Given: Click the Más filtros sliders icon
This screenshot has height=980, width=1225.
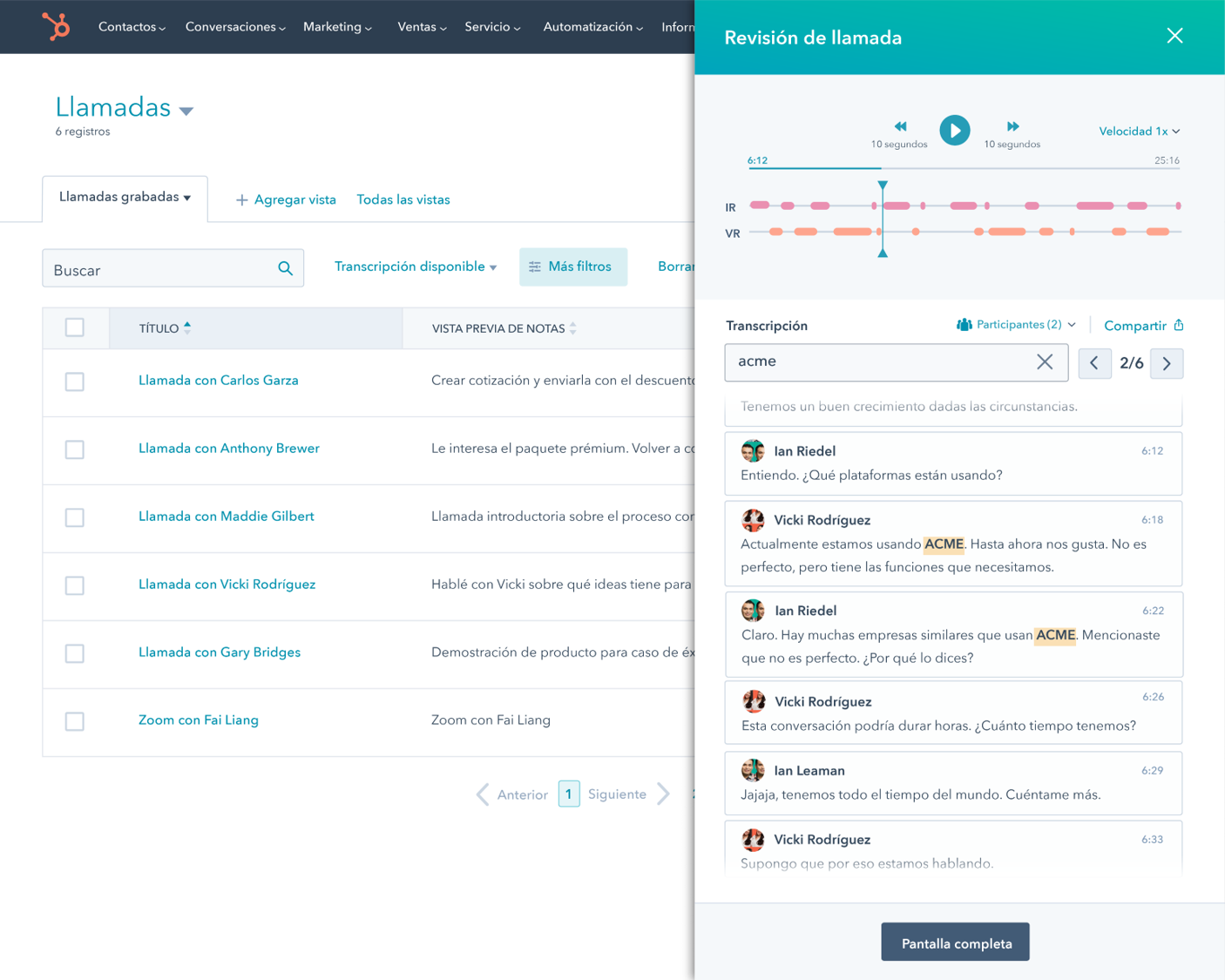Looking at the screenshot, I should pos(535,267).
